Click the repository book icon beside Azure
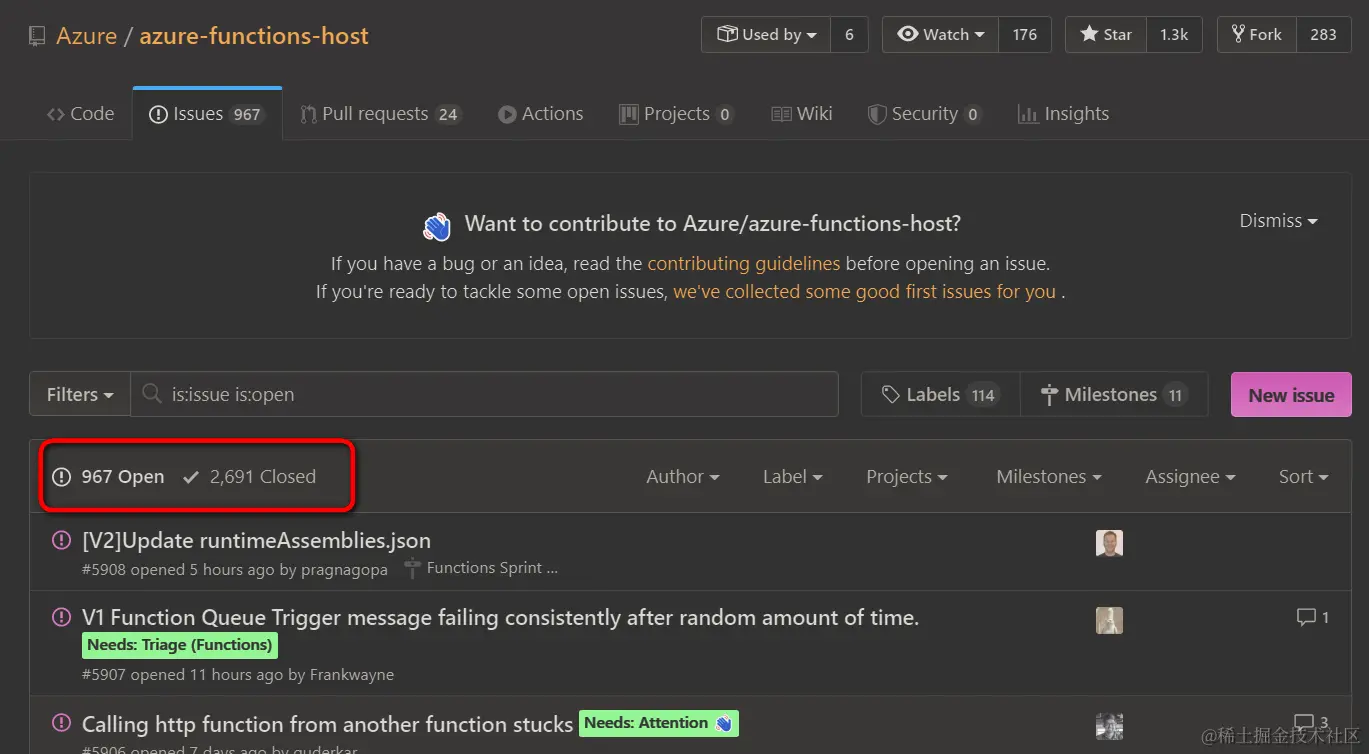Image resolution: width=1369 pixels, height=754 pixels. click(x=37, y=37)
